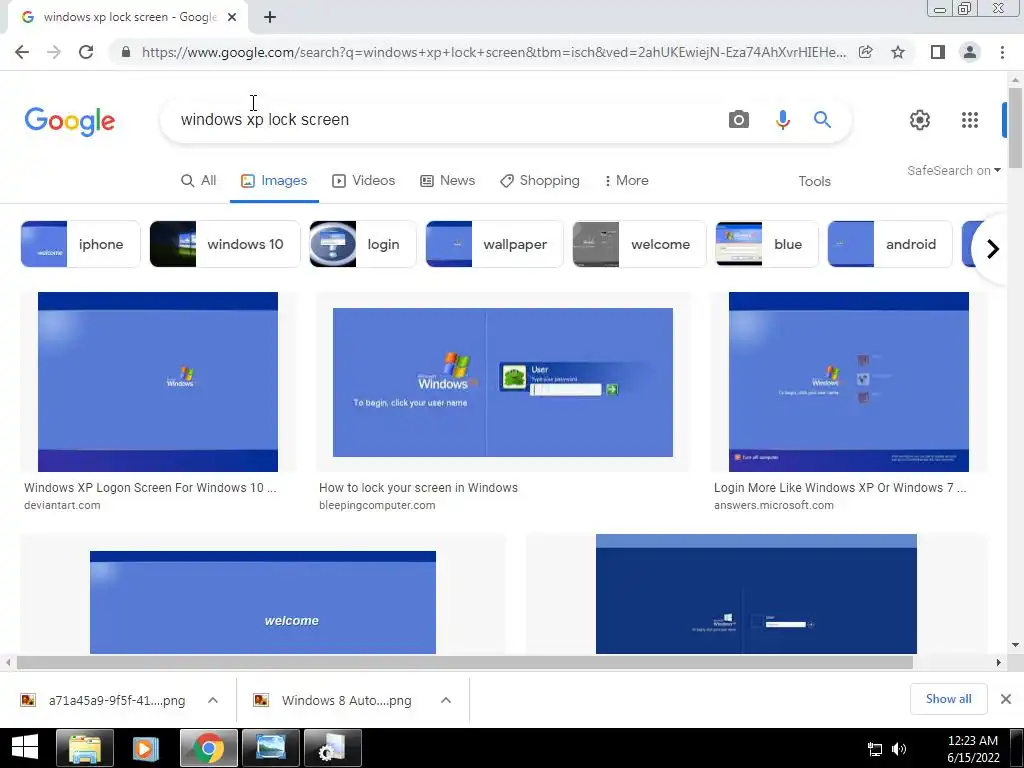Screen dimensions: 1024x768
Task: Visit the deviantart.com source link
Action: pos(62,505)
